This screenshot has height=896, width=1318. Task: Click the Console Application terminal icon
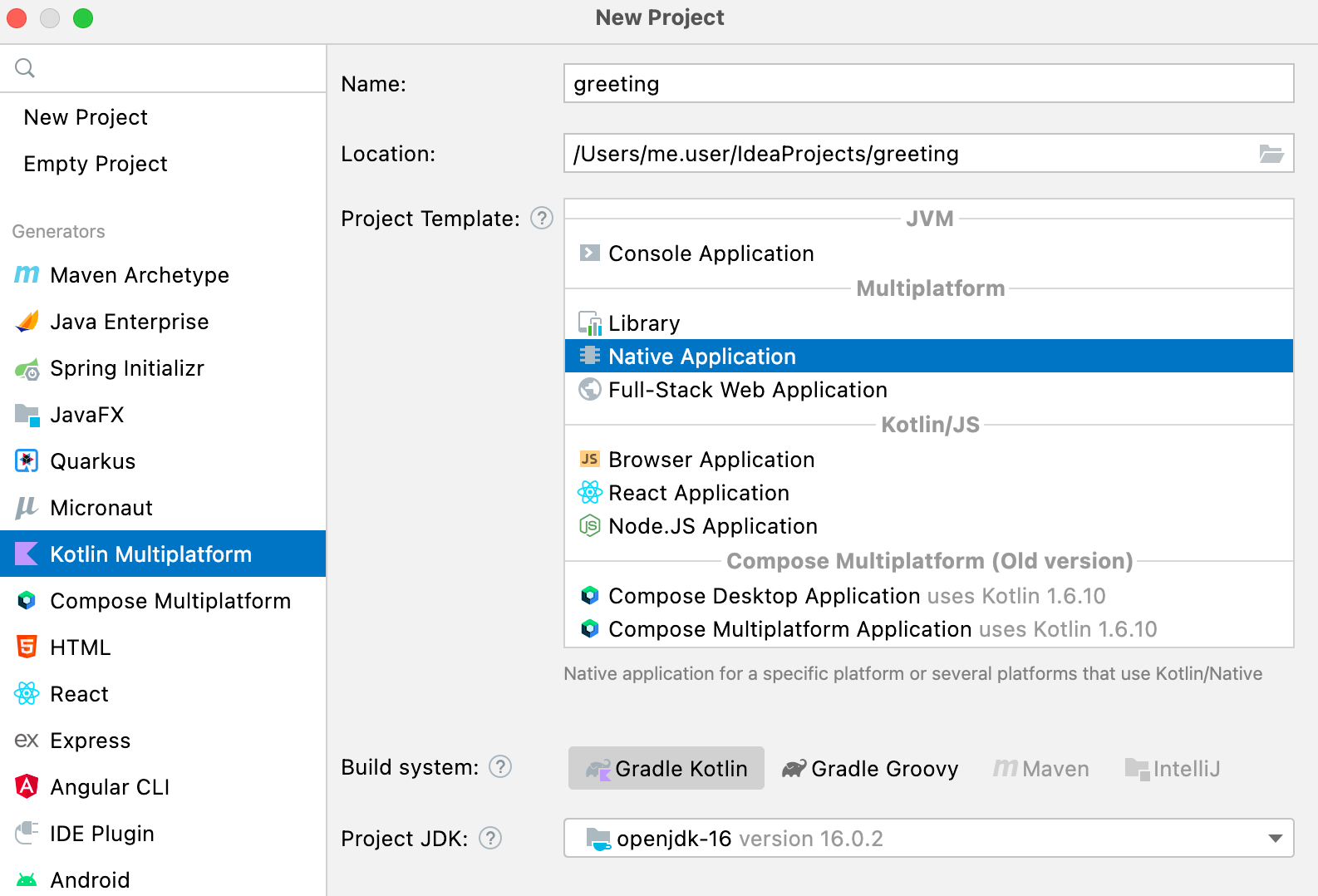pyautogui.click(x=590, y=253)
